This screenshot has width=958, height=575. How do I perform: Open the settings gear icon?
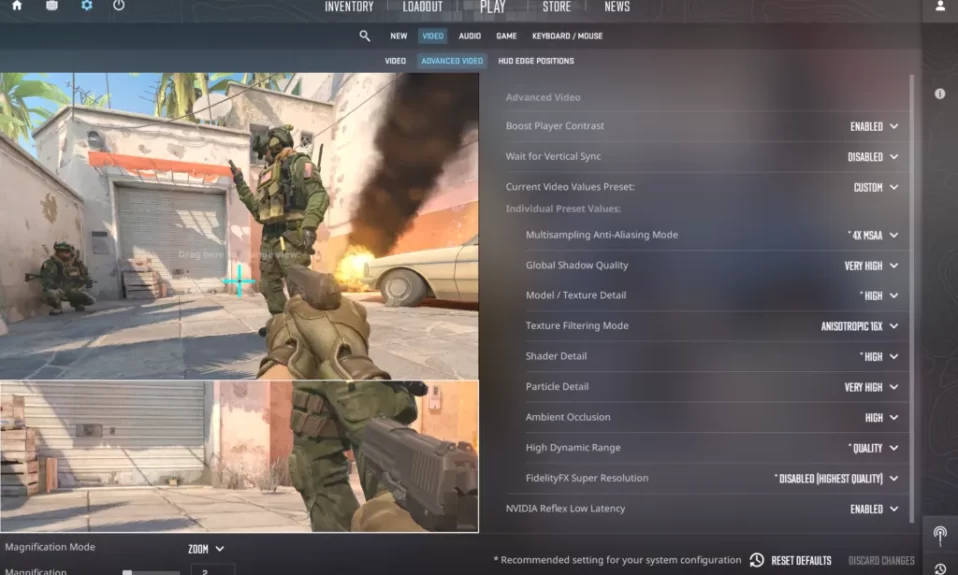pos(87,5)
